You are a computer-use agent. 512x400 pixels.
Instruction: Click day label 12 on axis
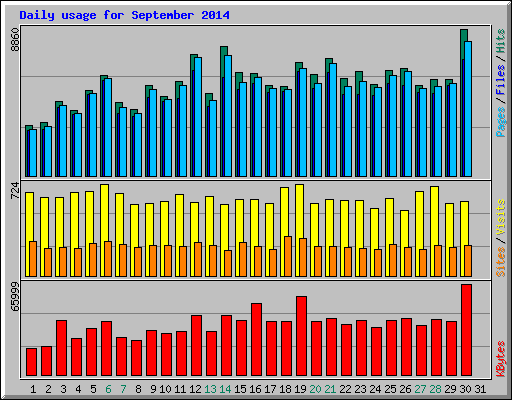[195, 389]
